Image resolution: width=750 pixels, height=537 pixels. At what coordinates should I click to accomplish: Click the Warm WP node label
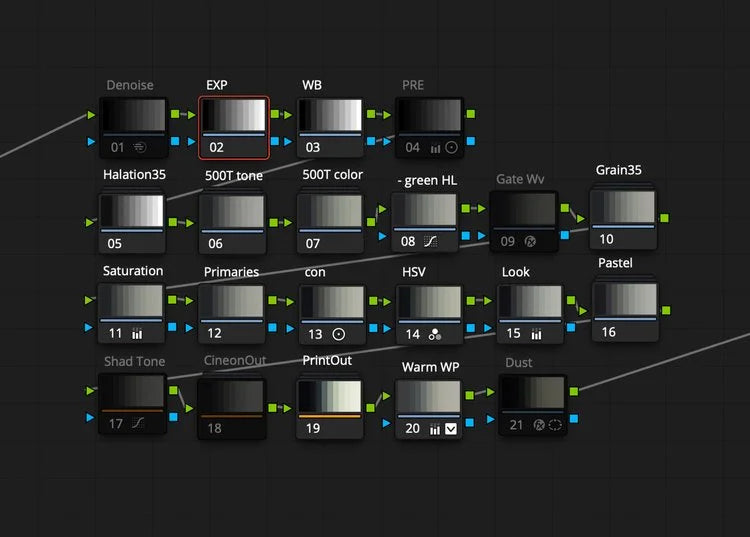coord(430,367)
